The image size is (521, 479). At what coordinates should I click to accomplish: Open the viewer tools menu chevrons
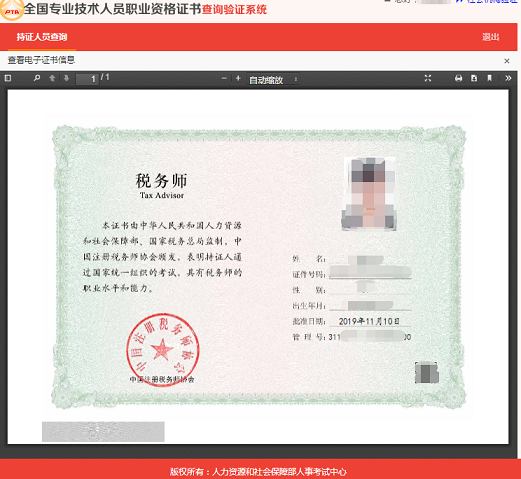coord(508,78)
